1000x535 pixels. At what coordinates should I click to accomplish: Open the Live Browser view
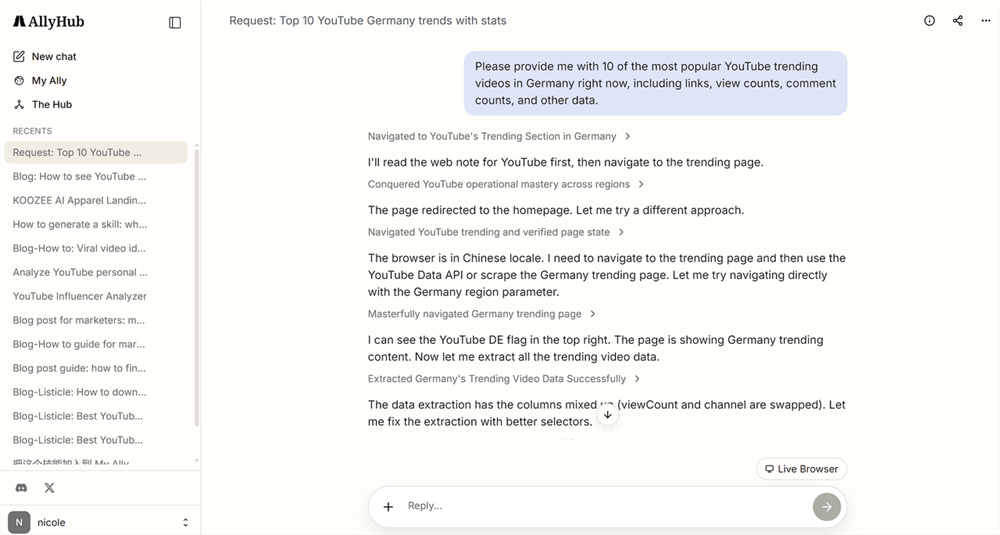[x=801, y=469]
